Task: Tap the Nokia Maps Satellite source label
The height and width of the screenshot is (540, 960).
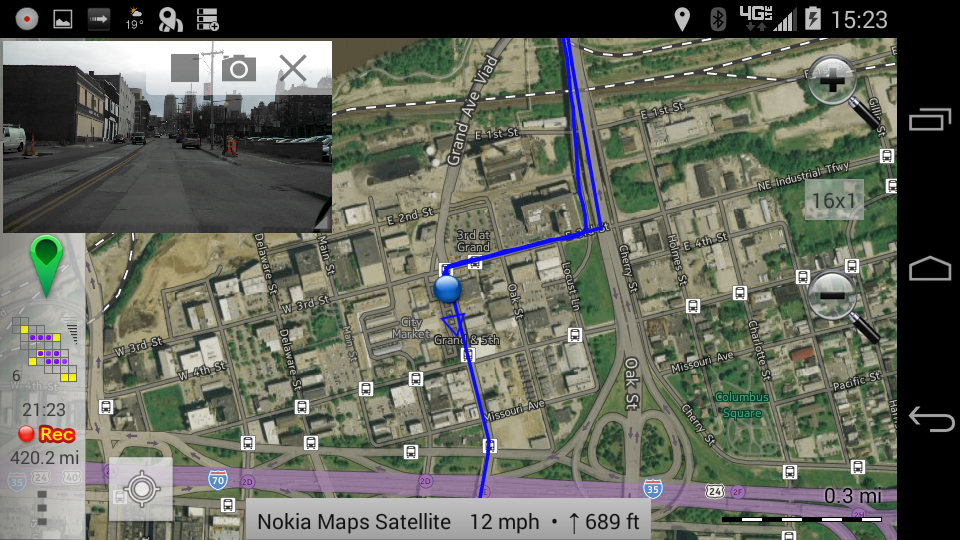Action: pyautogui.click(x=354, y=522)
